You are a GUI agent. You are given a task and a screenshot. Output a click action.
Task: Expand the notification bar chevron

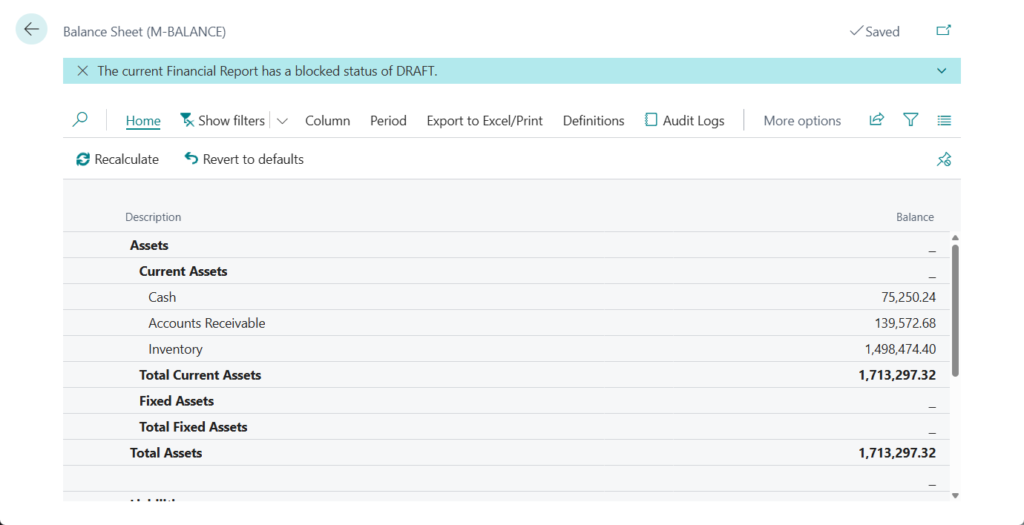click(x=941, y=71)
